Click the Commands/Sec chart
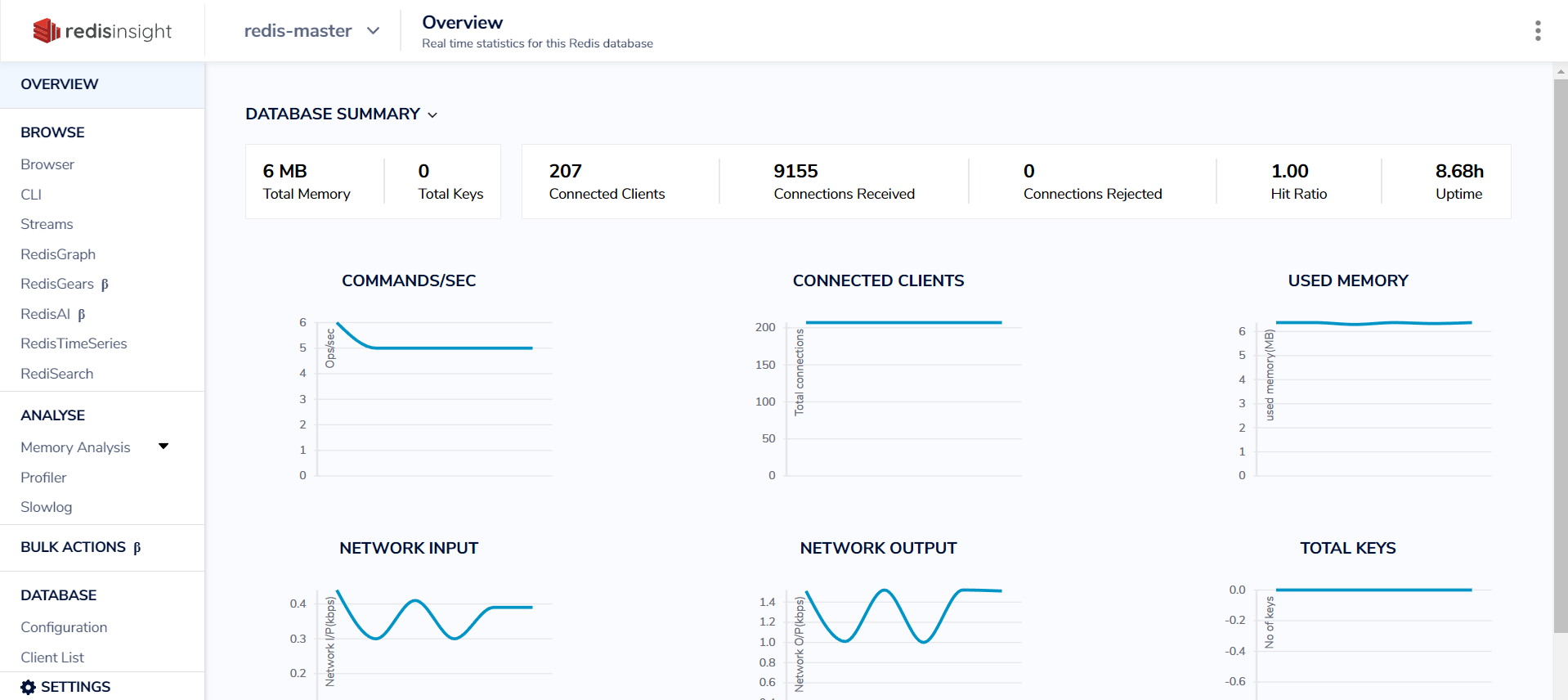Viewport: 1568px width, 700px height. point(423,398)
